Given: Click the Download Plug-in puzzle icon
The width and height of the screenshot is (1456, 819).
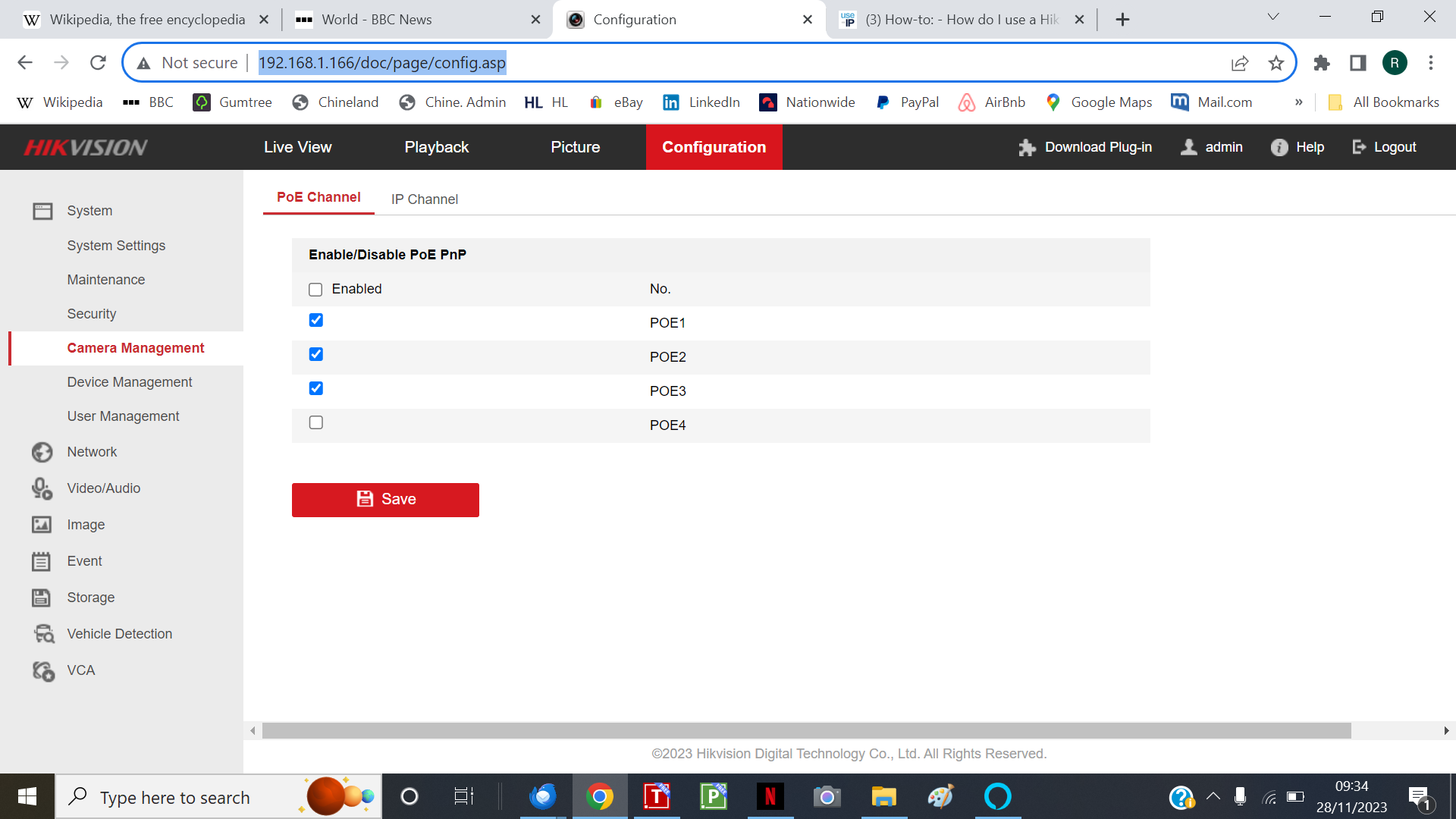Looking at the screenshot, I should click(1027, 147).
